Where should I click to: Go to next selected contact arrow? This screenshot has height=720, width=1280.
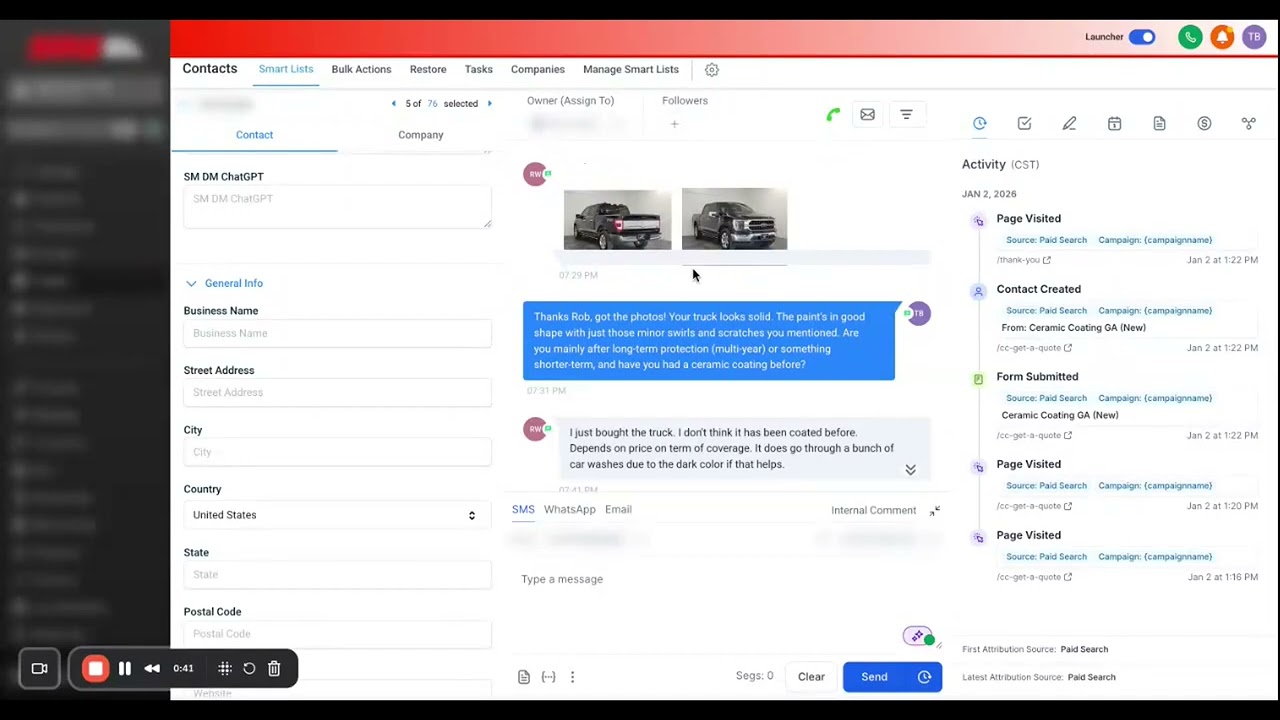tap(489, 104)
